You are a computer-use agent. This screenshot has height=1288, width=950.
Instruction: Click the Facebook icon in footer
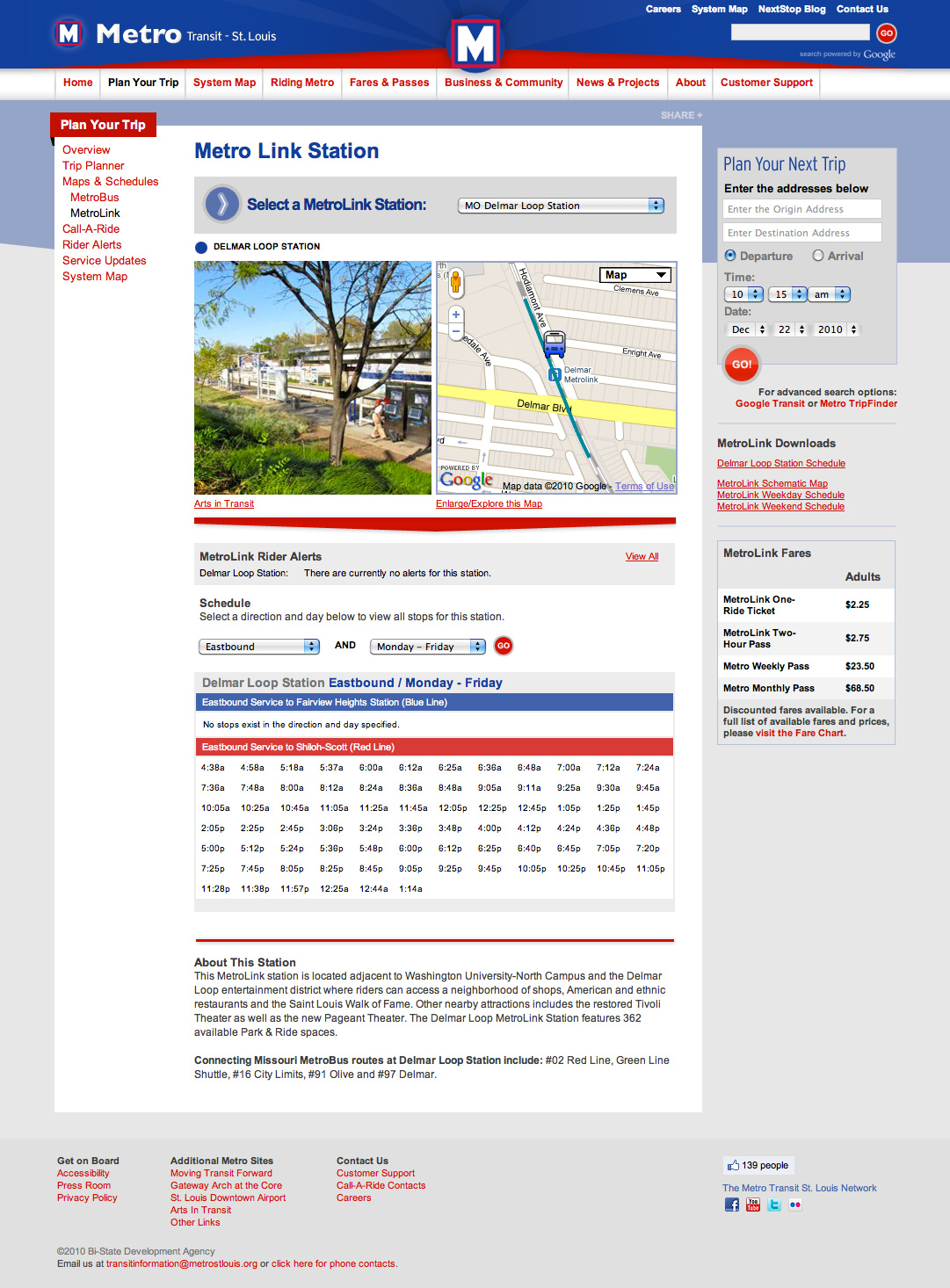coord(731,1205)
